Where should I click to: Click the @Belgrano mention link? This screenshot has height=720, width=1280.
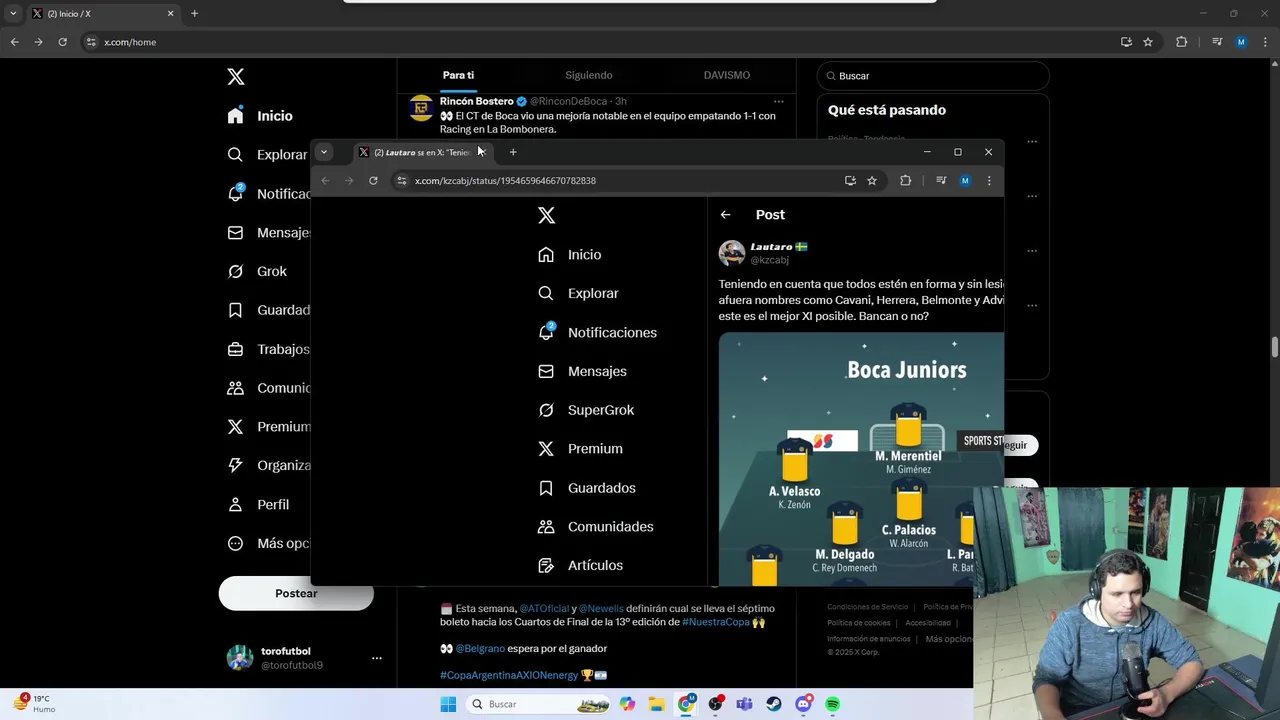click(x=480, y=648)
